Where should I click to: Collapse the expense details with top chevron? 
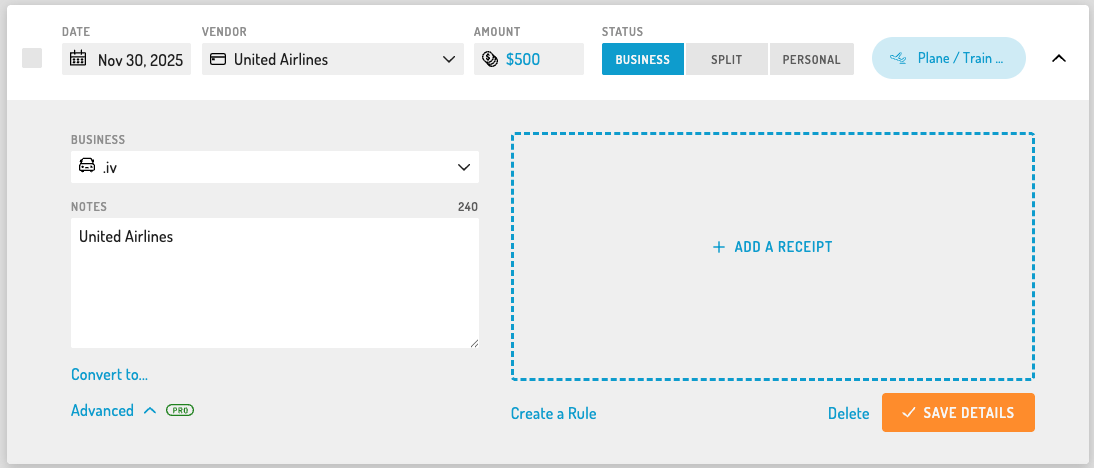coord(1059,59)
